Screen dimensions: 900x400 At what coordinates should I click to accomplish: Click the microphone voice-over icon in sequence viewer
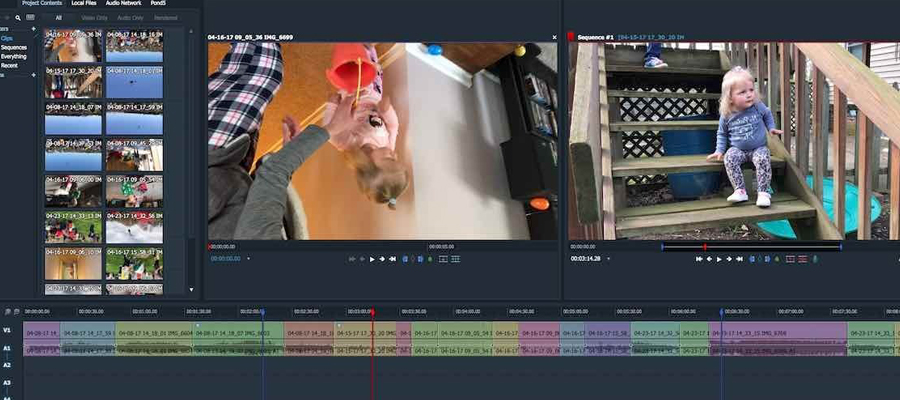(815, 259)
